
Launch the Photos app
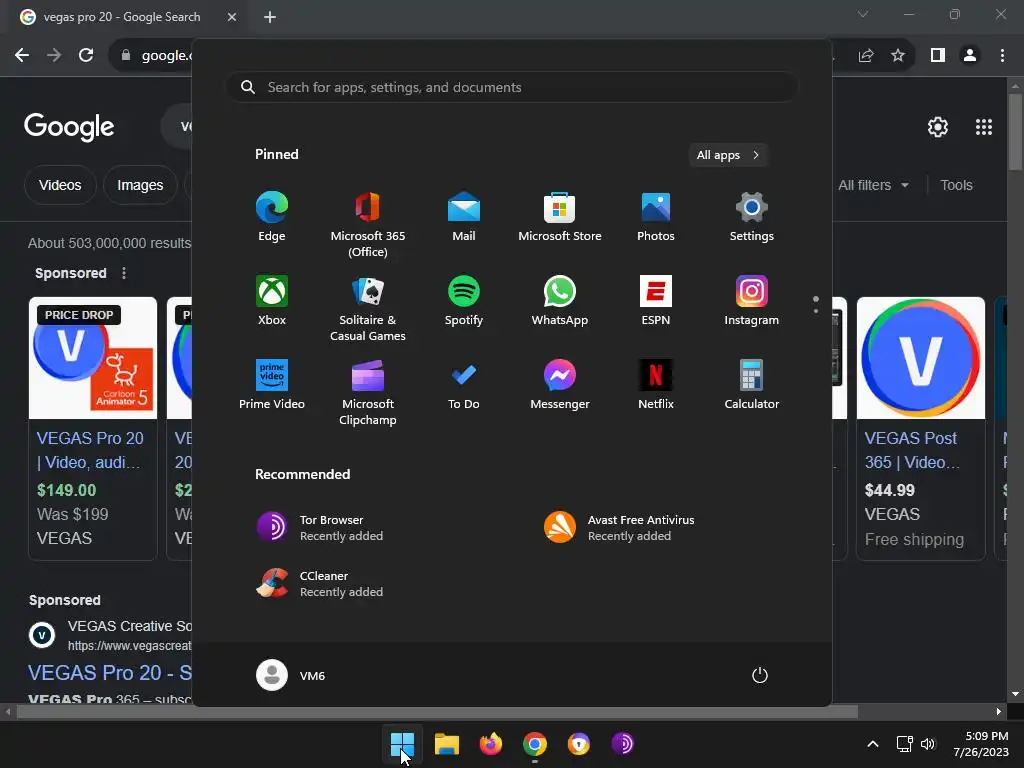pyautogui.click(x=656, y=217)
